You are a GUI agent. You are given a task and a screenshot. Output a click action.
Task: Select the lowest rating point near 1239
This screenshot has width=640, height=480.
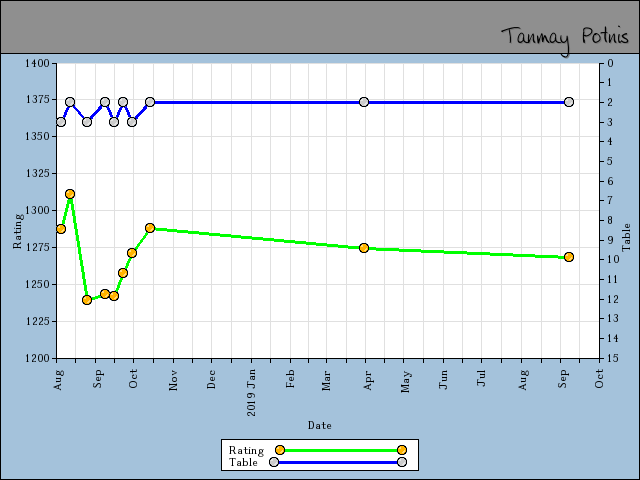(x=87, y=300)
